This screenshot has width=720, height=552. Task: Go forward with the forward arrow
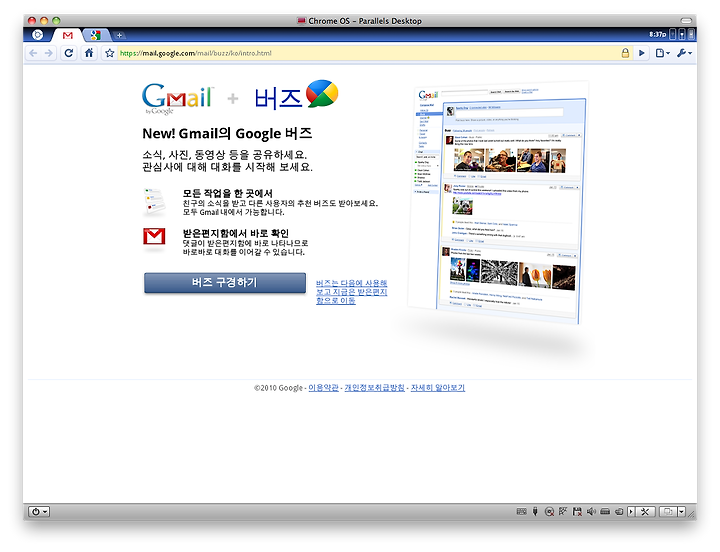click(49, 53)
